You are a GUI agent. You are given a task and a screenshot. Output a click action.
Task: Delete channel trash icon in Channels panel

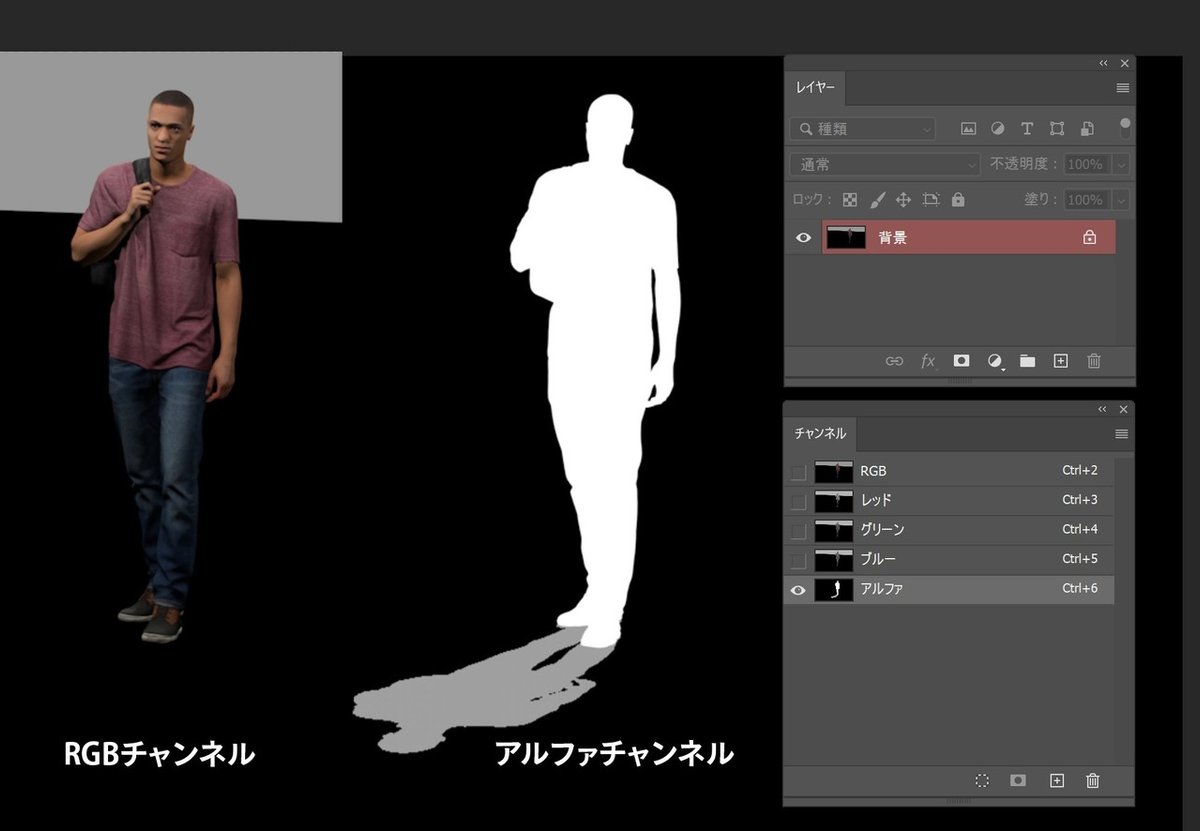[x=1093, y=781]
